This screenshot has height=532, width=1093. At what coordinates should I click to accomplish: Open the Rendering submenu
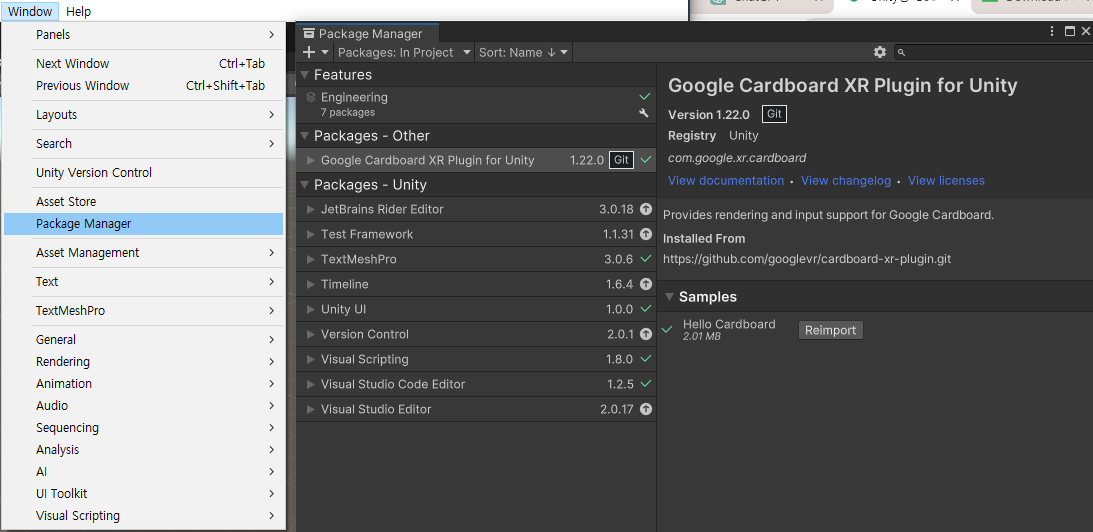tap(144, 361)
